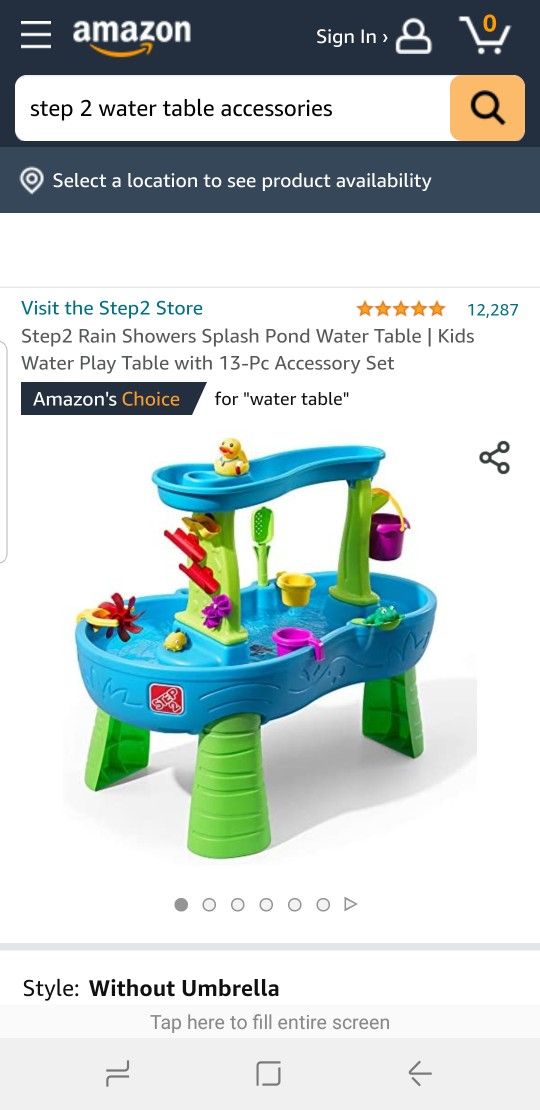Screen dimensions: 540x1110
Task: Select the first image carousel dot
Action: (181, 904)
